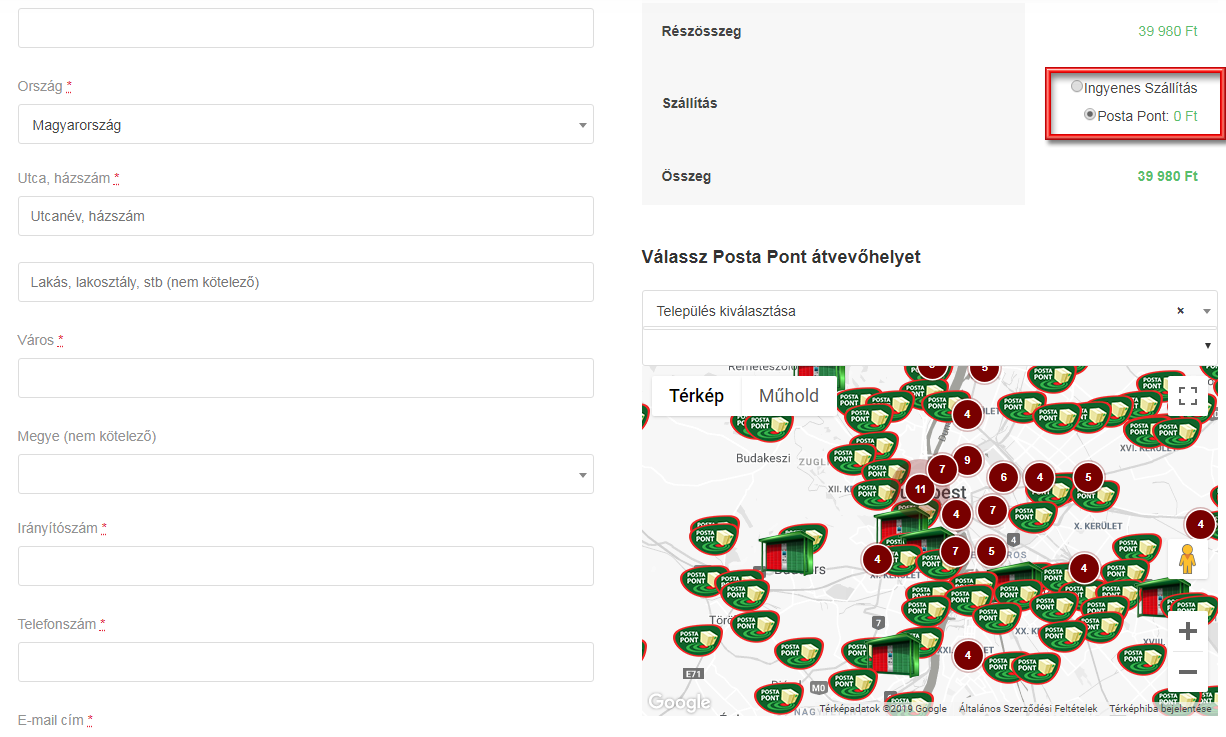The image size is (1226, 737).
Task: Toggle fullscreen view of the map
Action: [x=1187, y=395]
